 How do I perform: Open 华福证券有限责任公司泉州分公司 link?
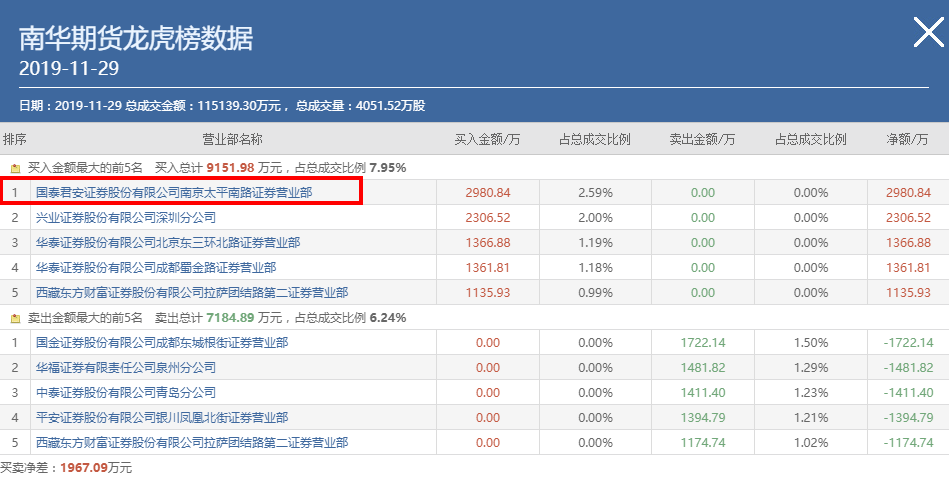point(125,368)
